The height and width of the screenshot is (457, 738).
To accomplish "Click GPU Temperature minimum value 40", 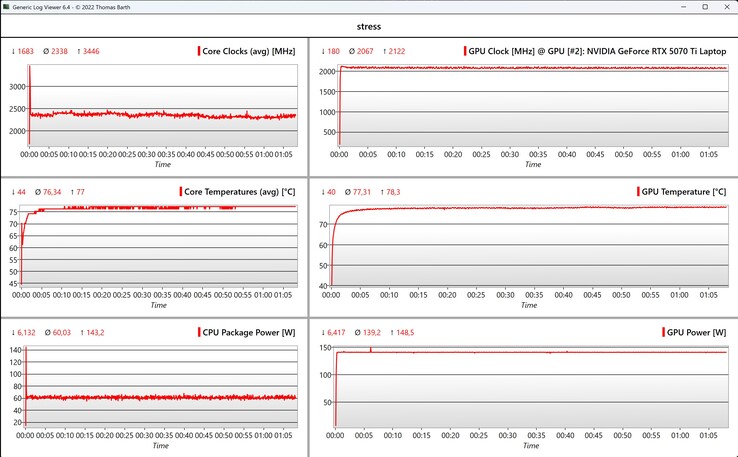I will 331,192.
